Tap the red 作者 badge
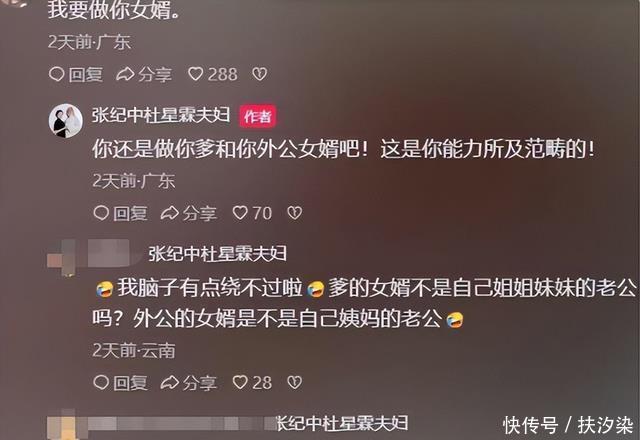Viewport: 640px width, 440px height. coord(258,117)
